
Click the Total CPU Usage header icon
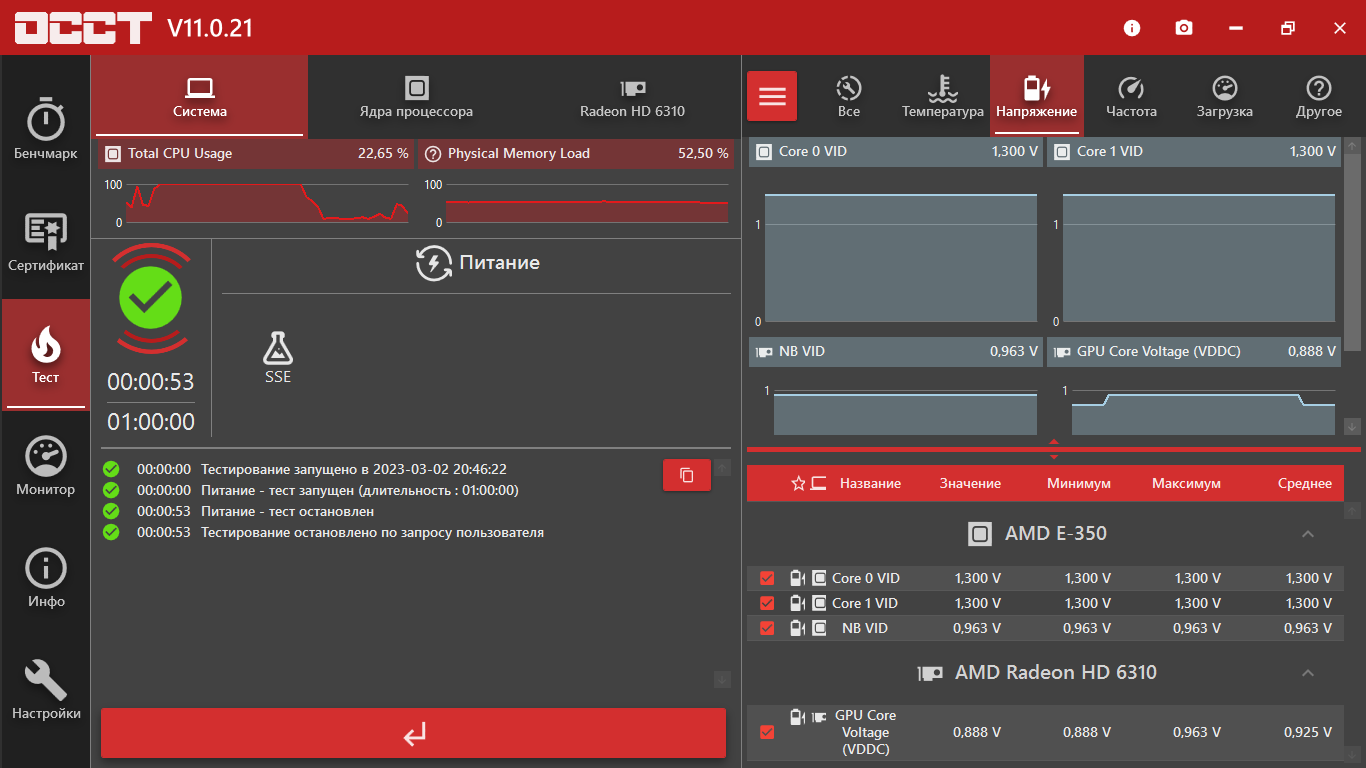113,154
